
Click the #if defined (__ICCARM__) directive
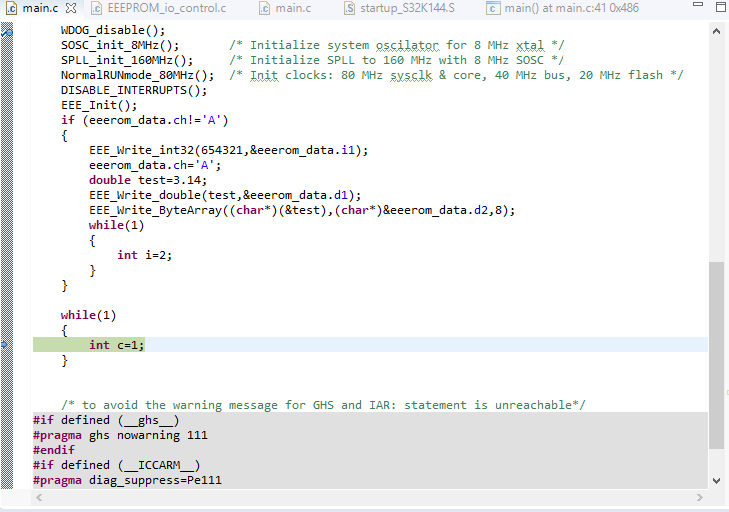coord(117,465)
